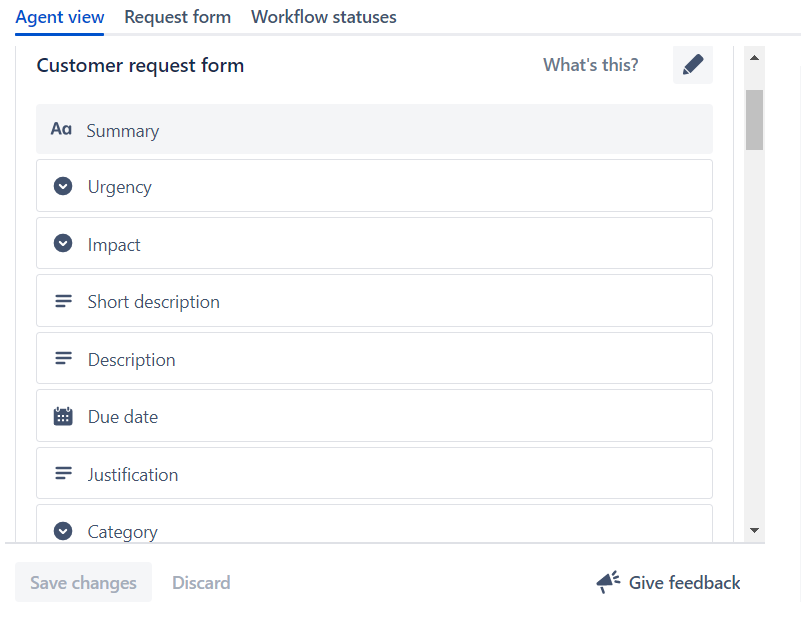Click the Aa text field icon beside Summary
This screenshot has height=631, width=801.
click(x=61, y=128)
